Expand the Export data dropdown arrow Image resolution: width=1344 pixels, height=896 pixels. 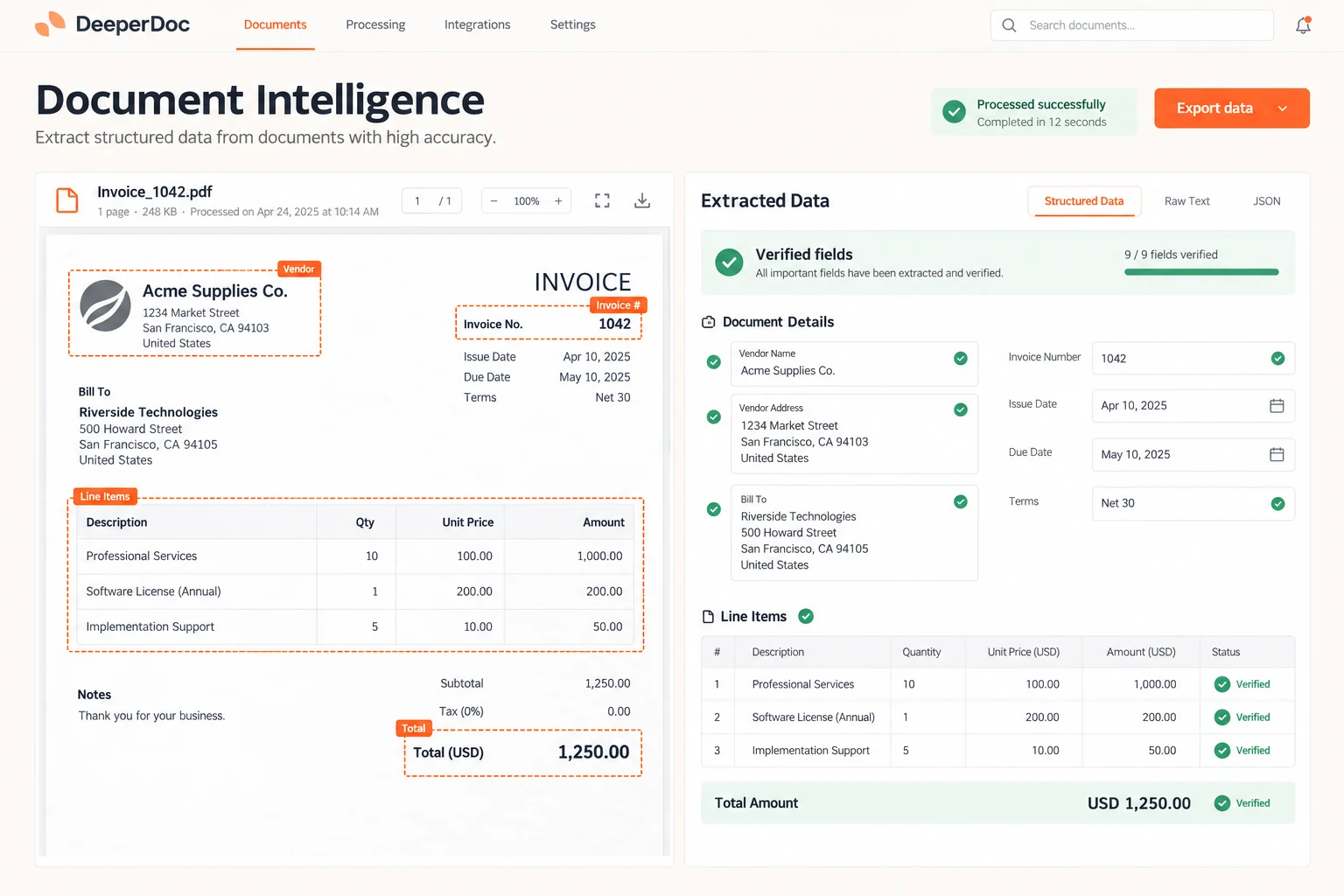(x=1283, y=108)
